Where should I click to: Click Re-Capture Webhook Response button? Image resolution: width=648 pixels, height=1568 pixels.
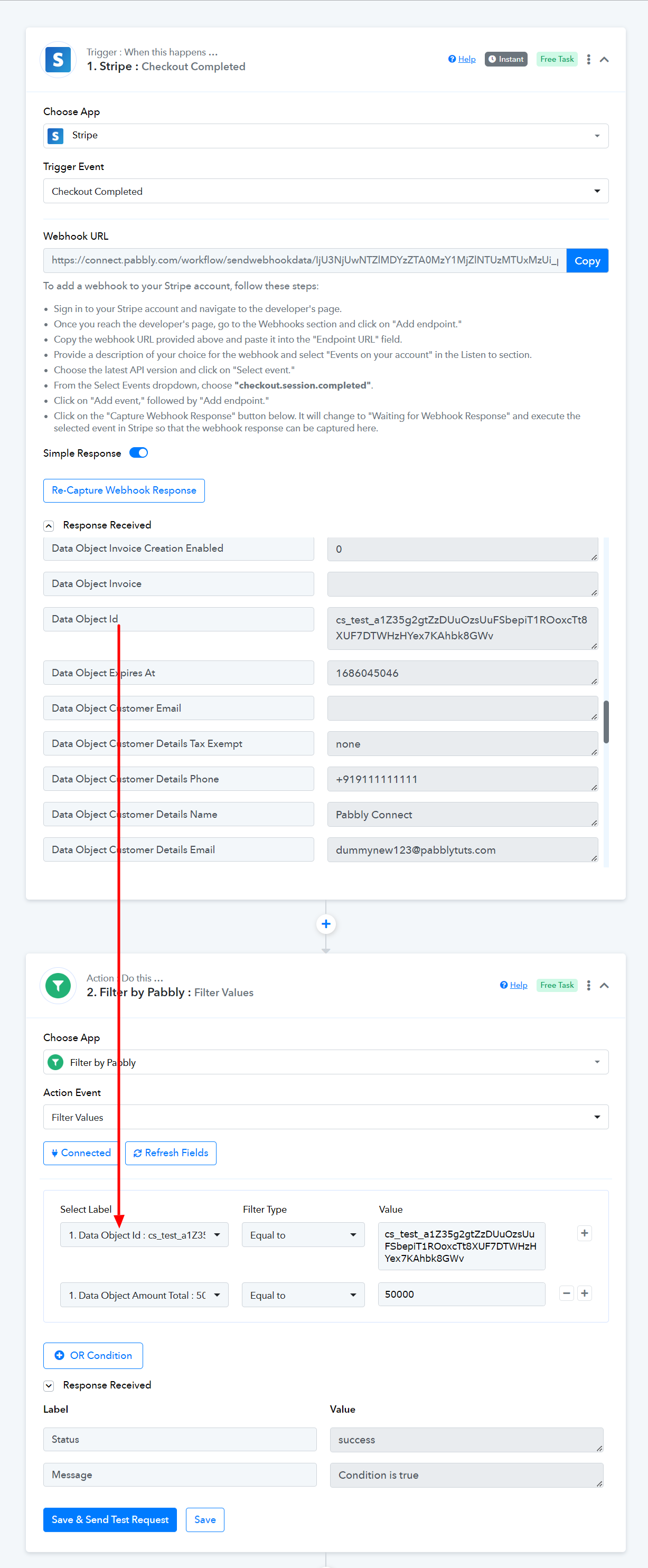(x=124, y=490)
